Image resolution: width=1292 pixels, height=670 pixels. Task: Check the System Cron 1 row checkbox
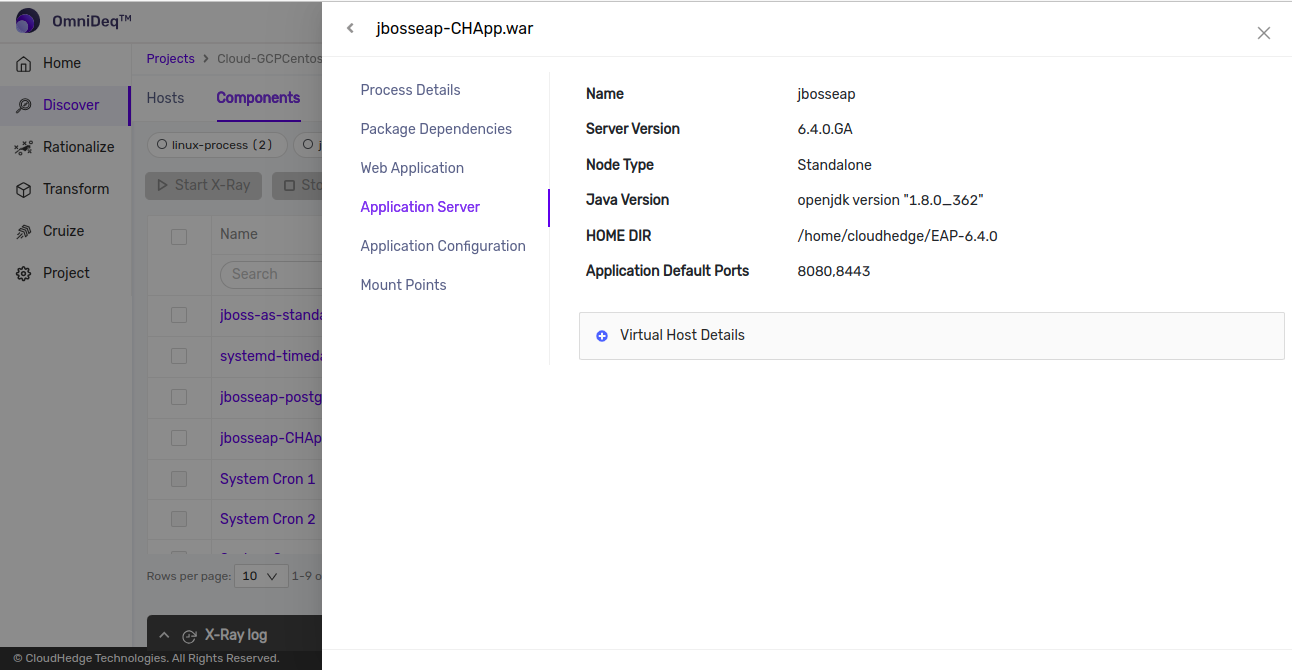pyautogui.click(x=179, y=479)
